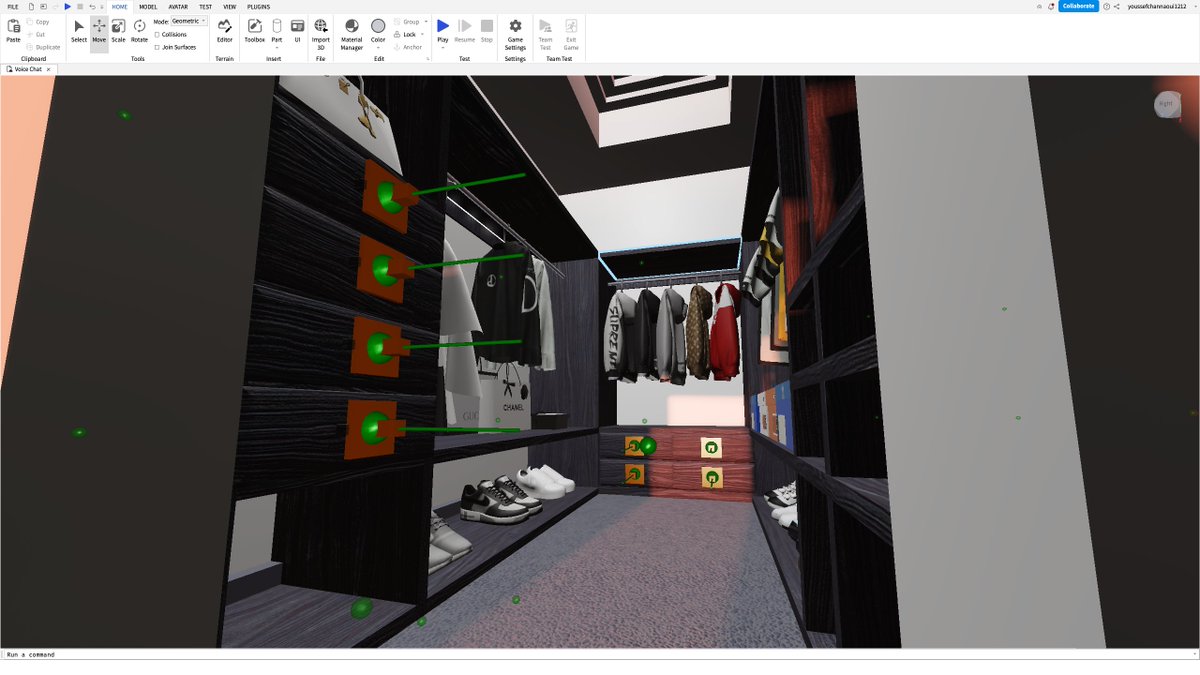Click the Color swatch button
The image size is (1200, 675).
coord(378,27)
